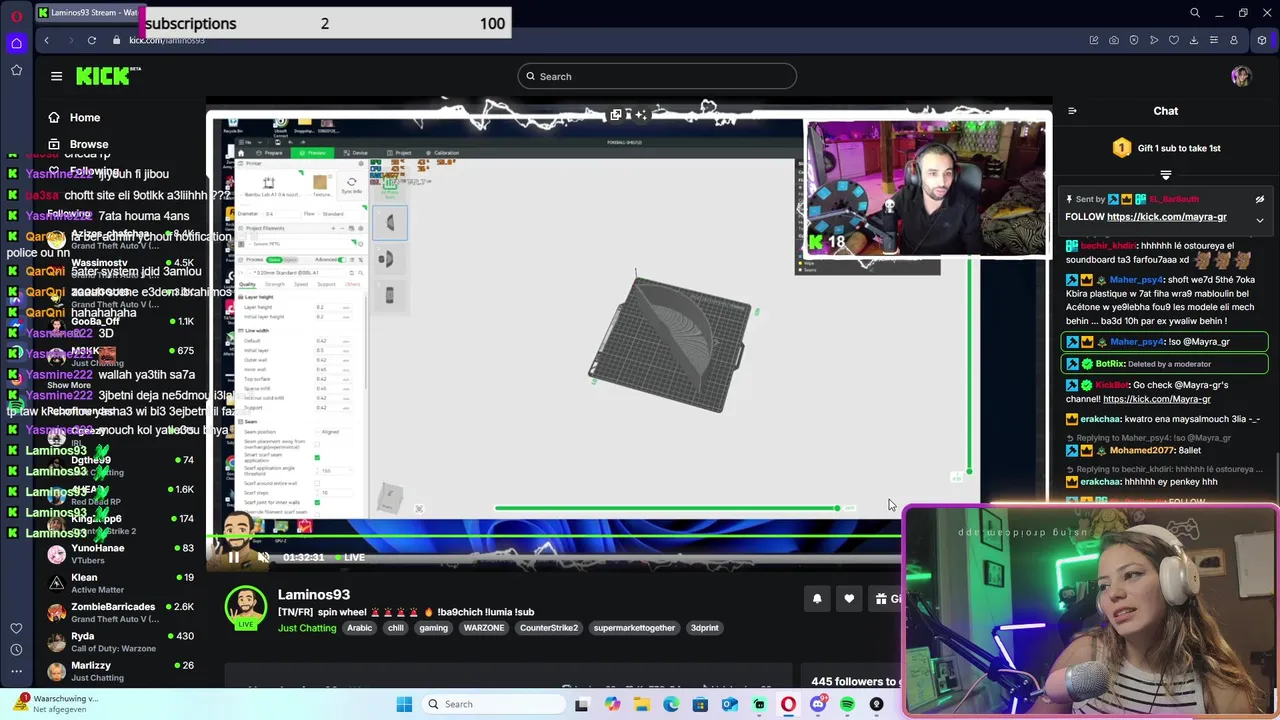Open ZombieBarricades channel in sidebar
1280x720 pixels.
120,612
